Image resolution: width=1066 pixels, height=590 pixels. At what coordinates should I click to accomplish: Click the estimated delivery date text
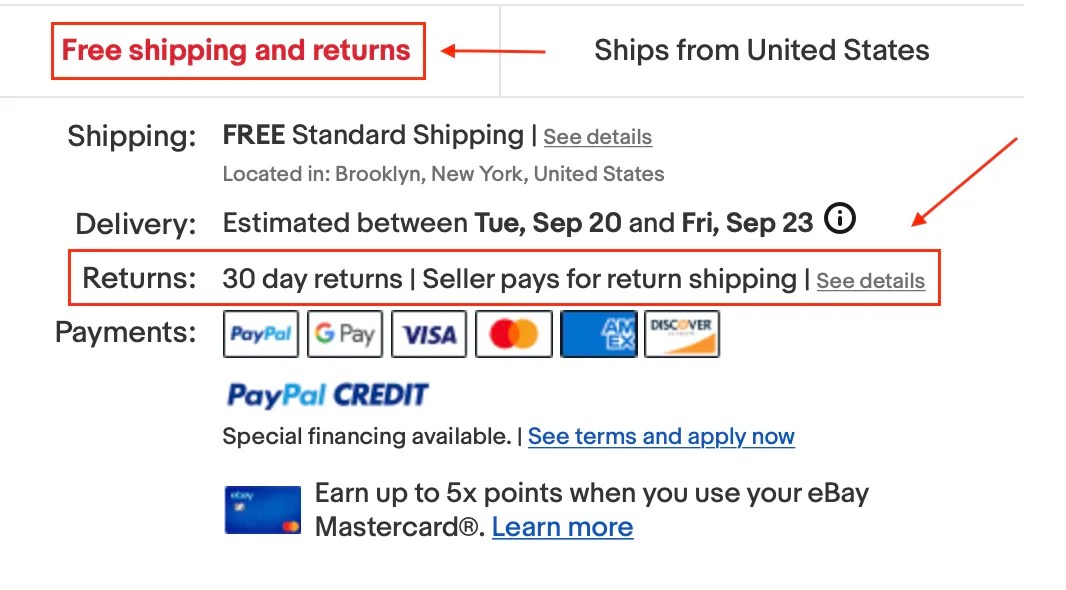(x=517, y=223)
